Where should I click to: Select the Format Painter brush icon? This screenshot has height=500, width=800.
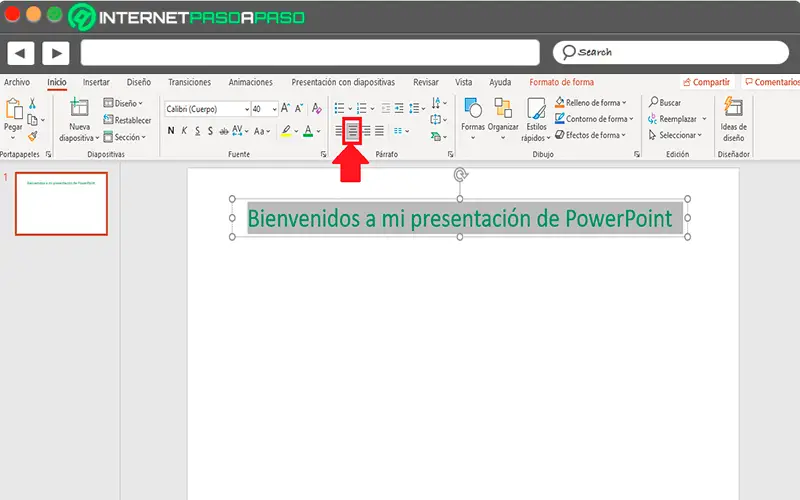click(x=33, y=136)
